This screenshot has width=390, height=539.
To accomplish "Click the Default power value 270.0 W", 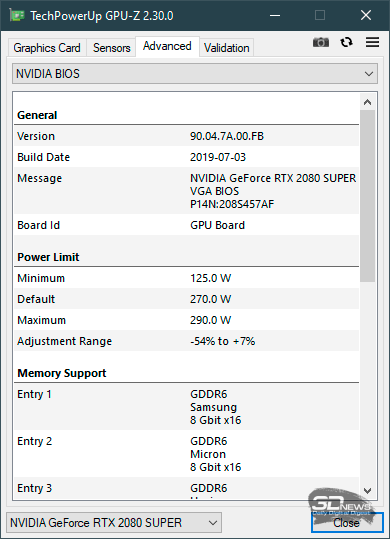I will pos(210,299).
